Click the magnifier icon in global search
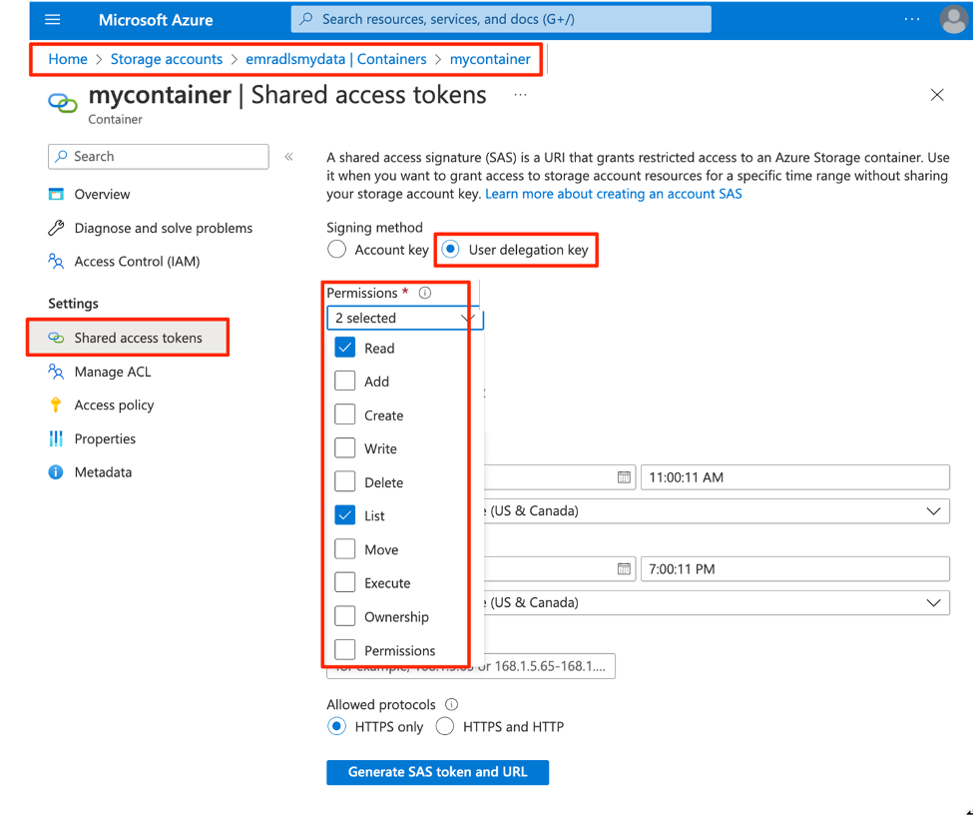Image resolution: width=977 pixels, height=818 pixels. point(306,19)
